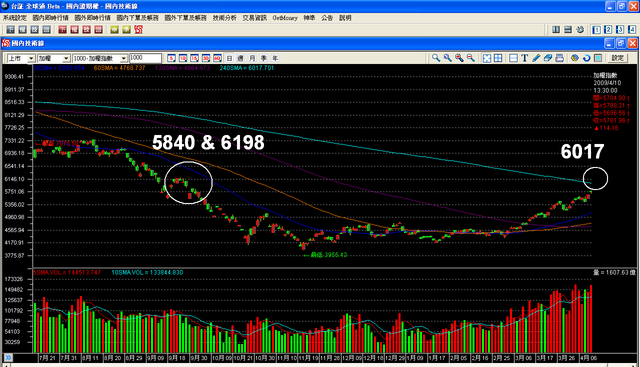This screenshot has height=367, width=640.
Task: Switch to layout number 2
Action: tap(608, 29)
